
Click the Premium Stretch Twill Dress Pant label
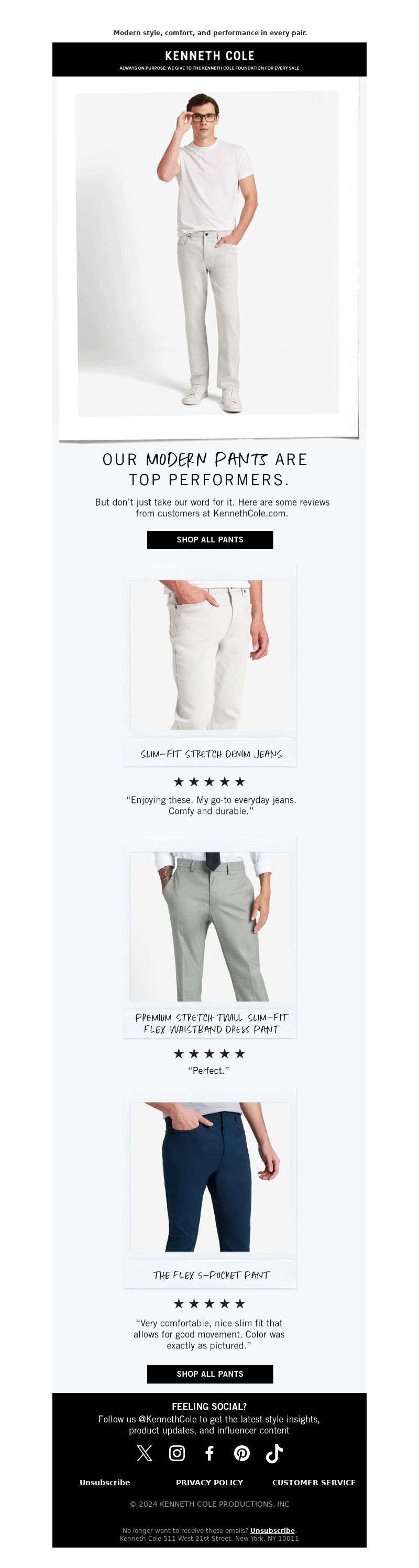(211, 1023)
